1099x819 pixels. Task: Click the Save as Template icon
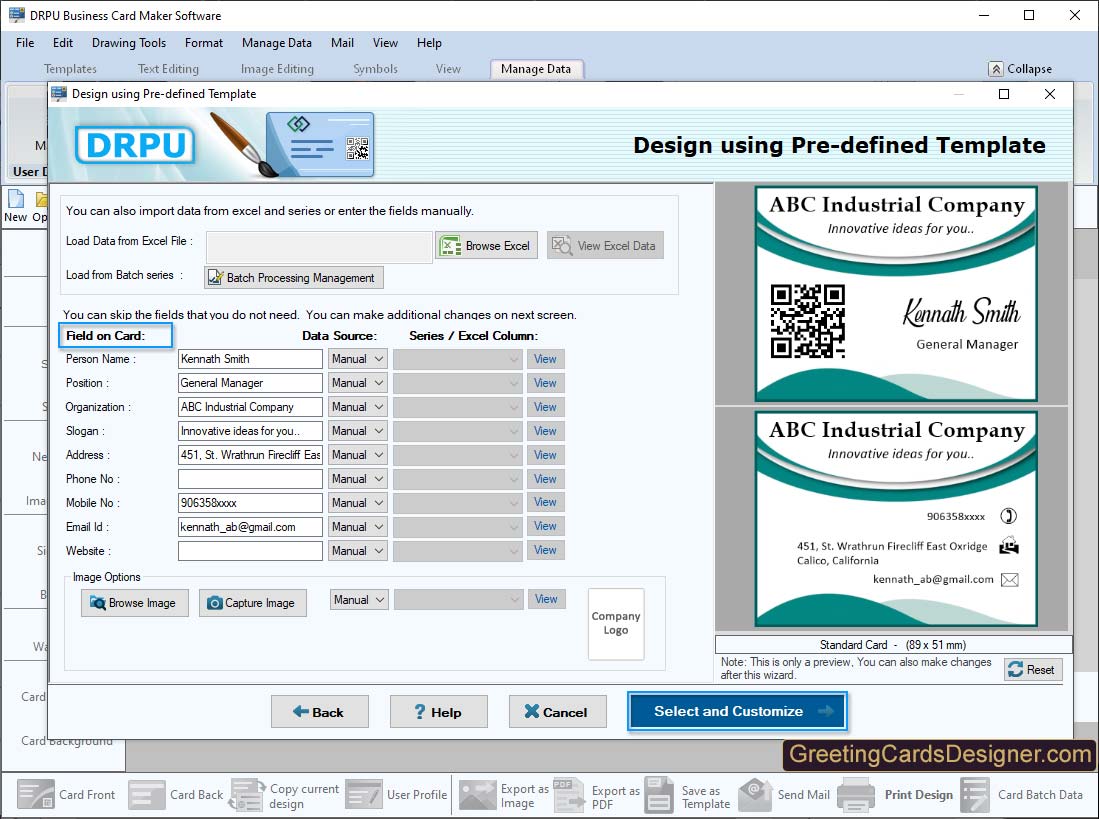click(659, 794)
